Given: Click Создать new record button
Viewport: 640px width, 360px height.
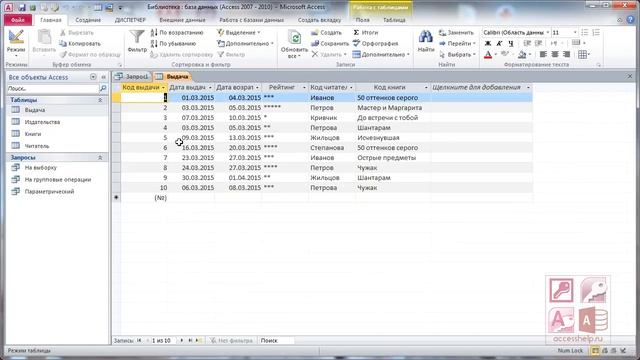Looking at the screenshot, I should pos(326,33).
